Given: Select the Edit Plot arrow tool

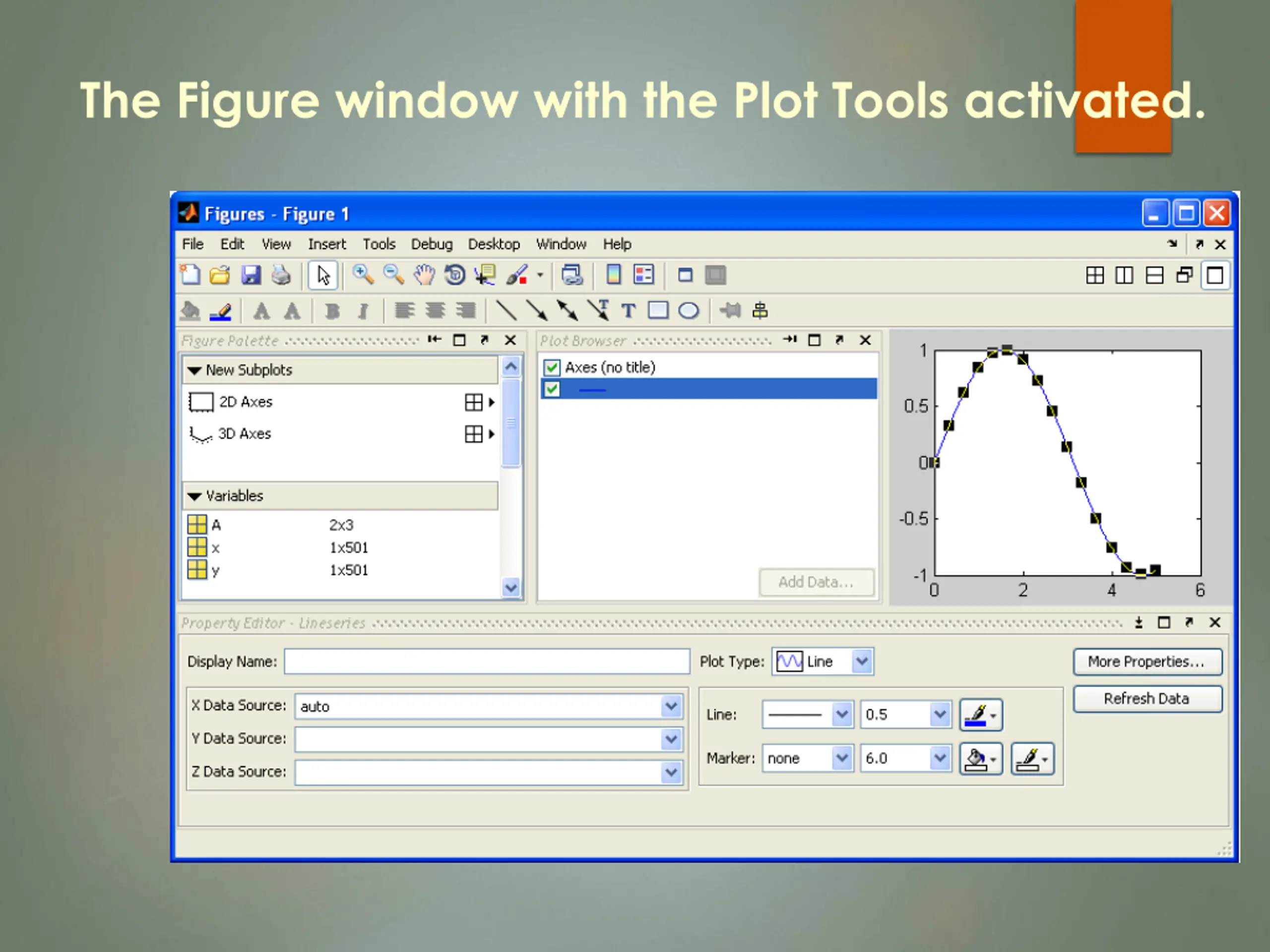Looking at the screenshot, I should (323, 276).
